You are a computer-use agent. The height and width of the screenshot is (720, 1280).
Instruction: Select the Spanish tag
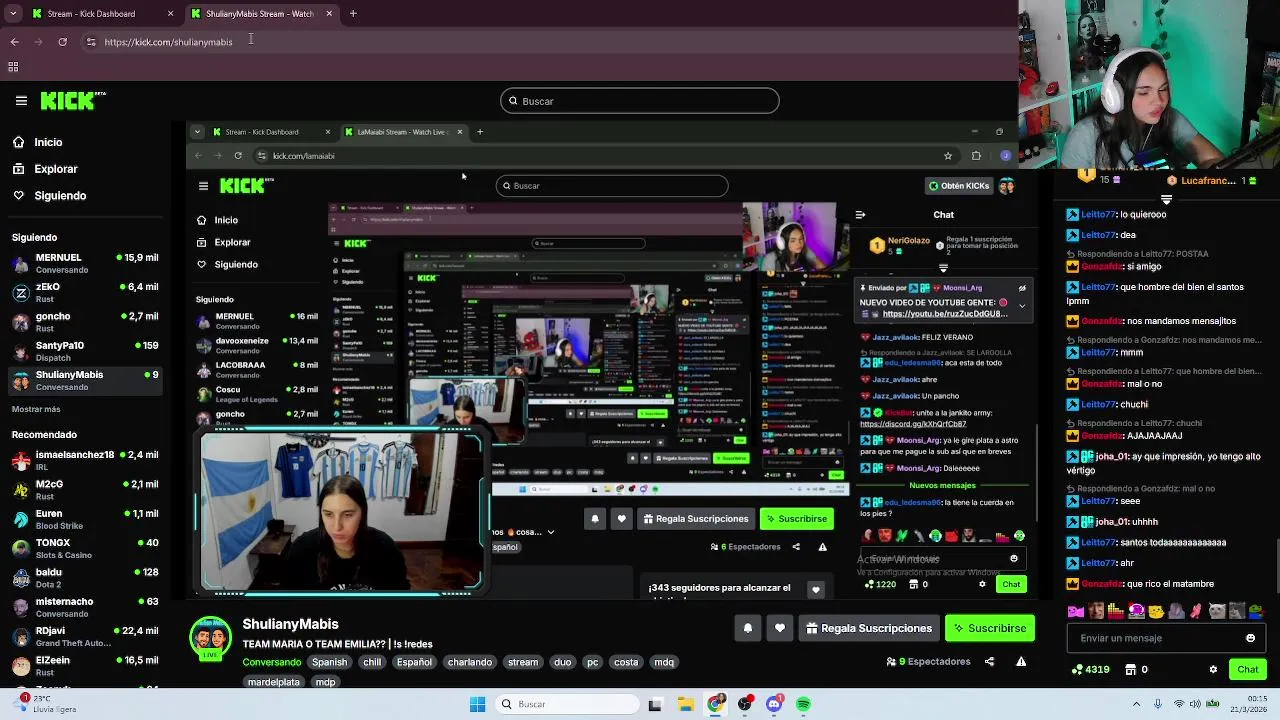coord(329,662)
